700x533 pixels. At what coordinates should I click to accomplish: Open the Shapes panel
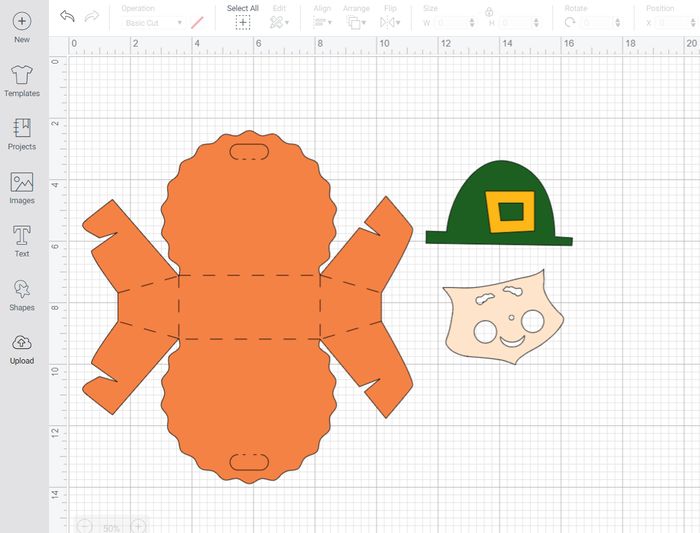[x=22, y=290]
